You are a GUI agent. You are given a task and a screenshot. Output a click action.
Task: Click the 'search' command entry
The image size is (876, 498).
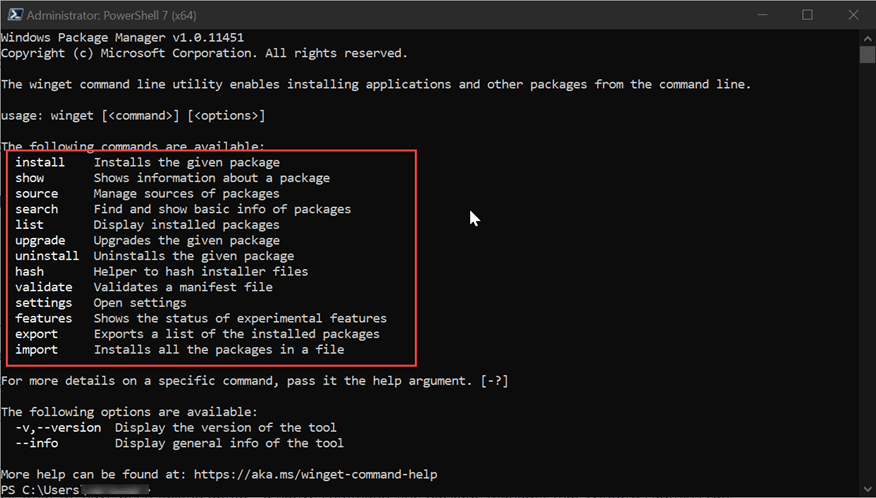point(37,209)
